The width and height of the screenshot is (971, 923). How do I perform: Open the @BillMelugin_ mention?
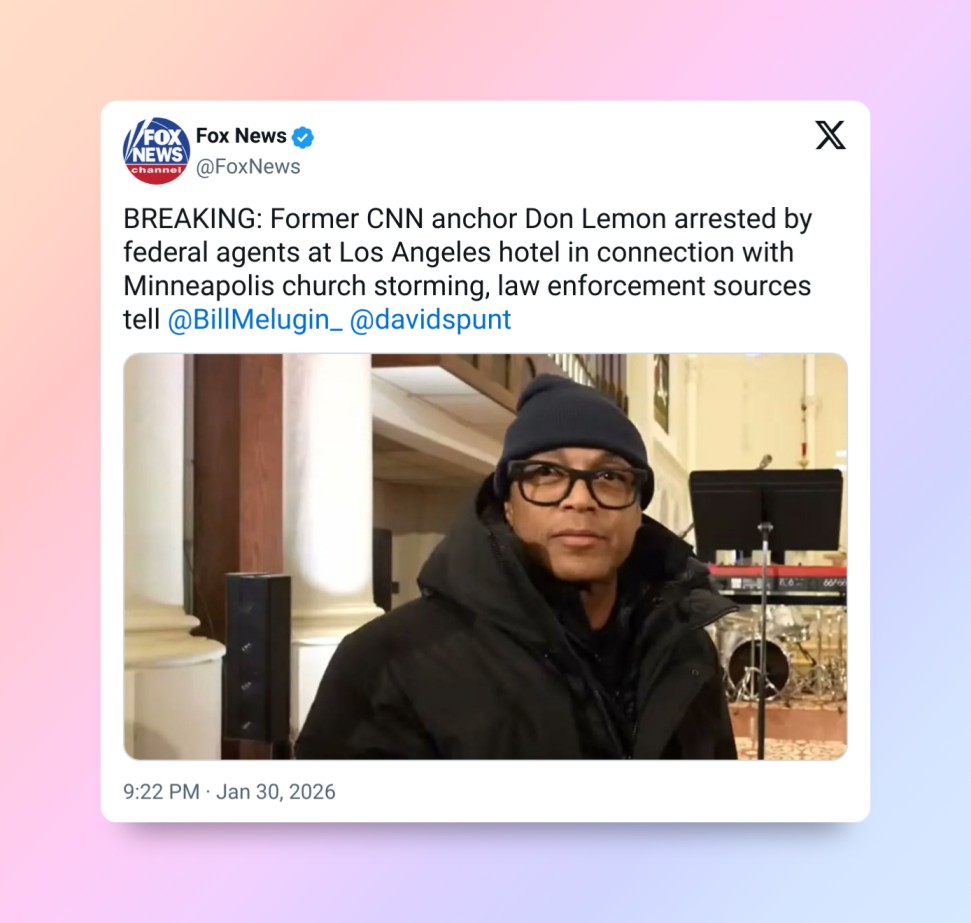[255, 320]
